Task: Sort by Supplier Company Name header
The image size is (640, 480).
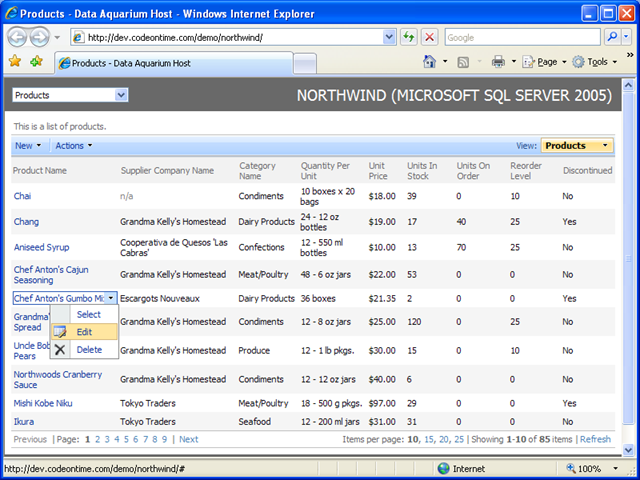Action: point(167,171)
